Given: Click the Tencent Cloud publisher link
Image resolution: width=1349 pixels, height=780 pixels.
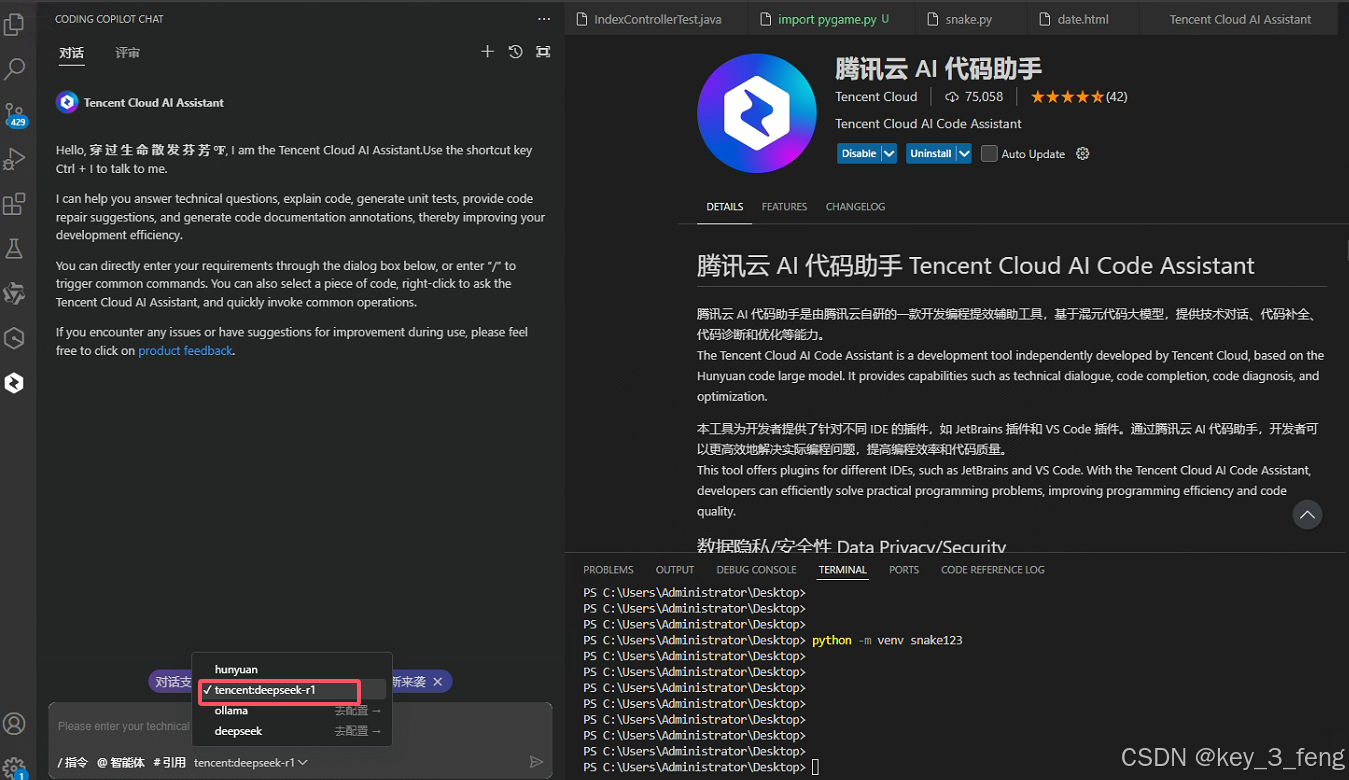Looking at the screenshot, I should coord(876,97).
